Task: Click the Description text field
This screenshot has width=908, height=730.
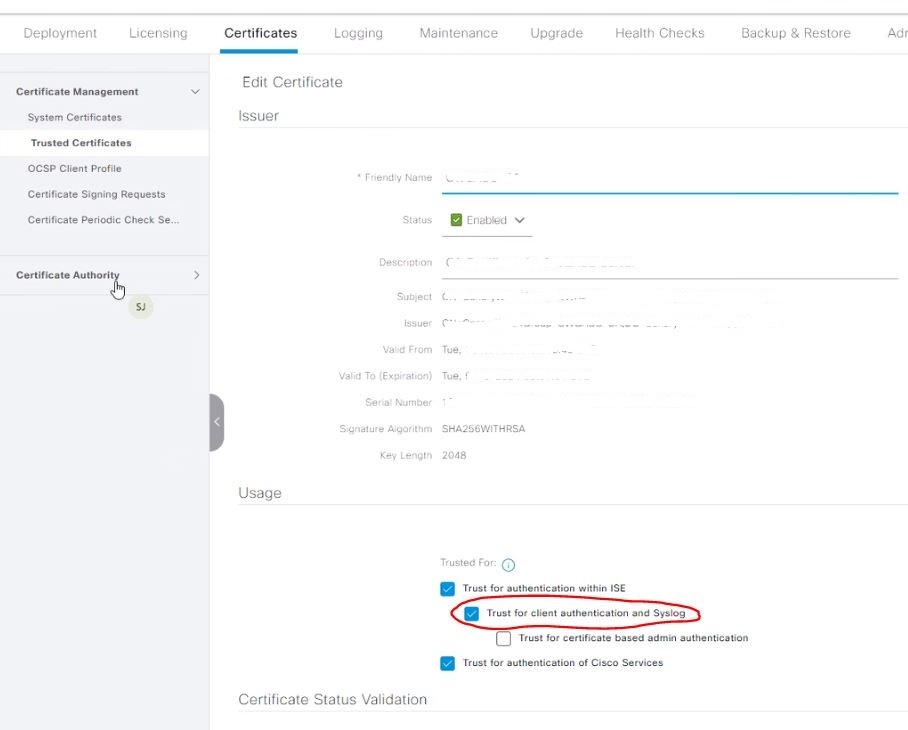Action: coord(670,263)
